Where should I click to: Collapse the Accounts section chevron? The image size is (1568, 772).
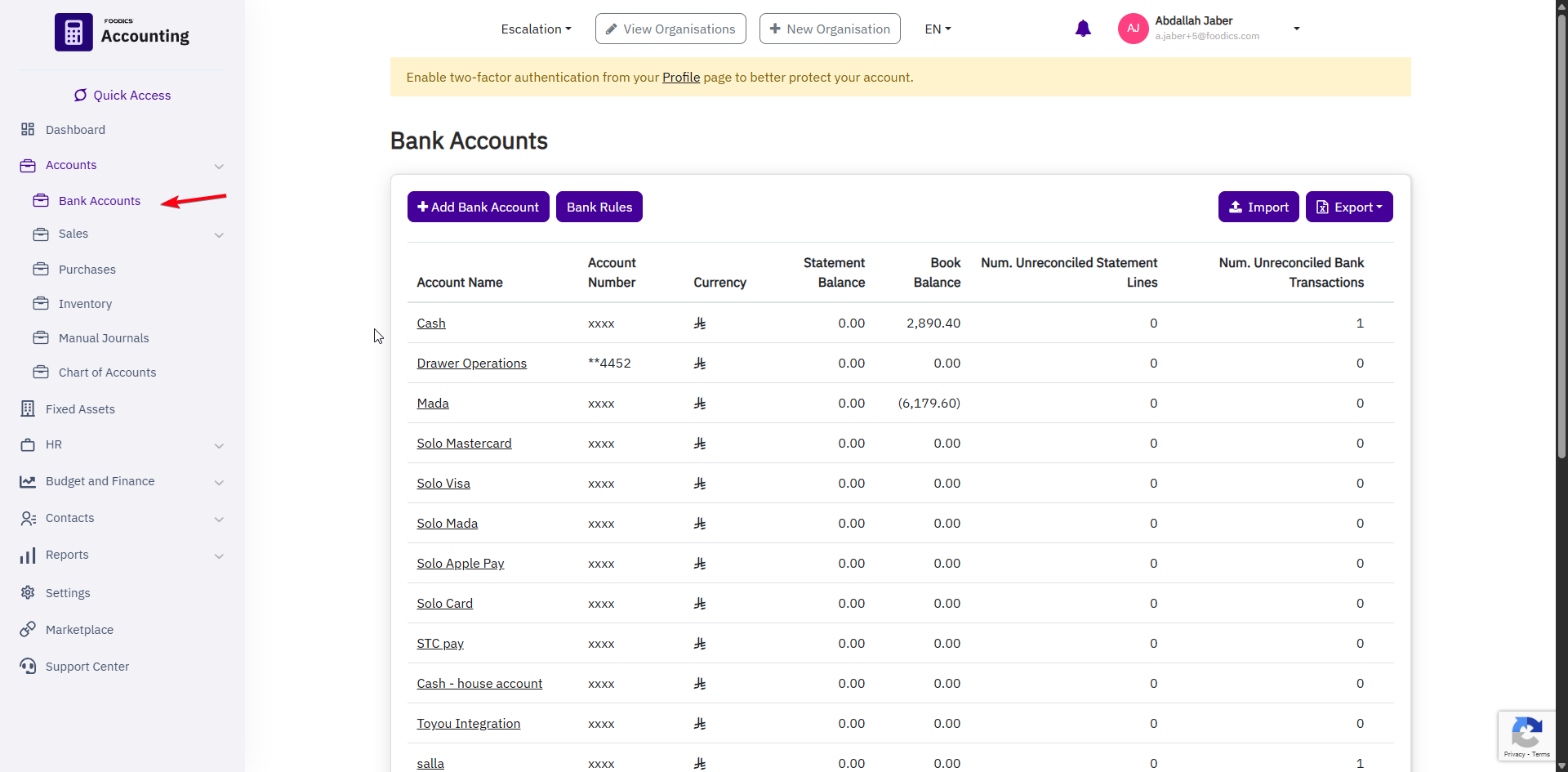pos(219,166)
